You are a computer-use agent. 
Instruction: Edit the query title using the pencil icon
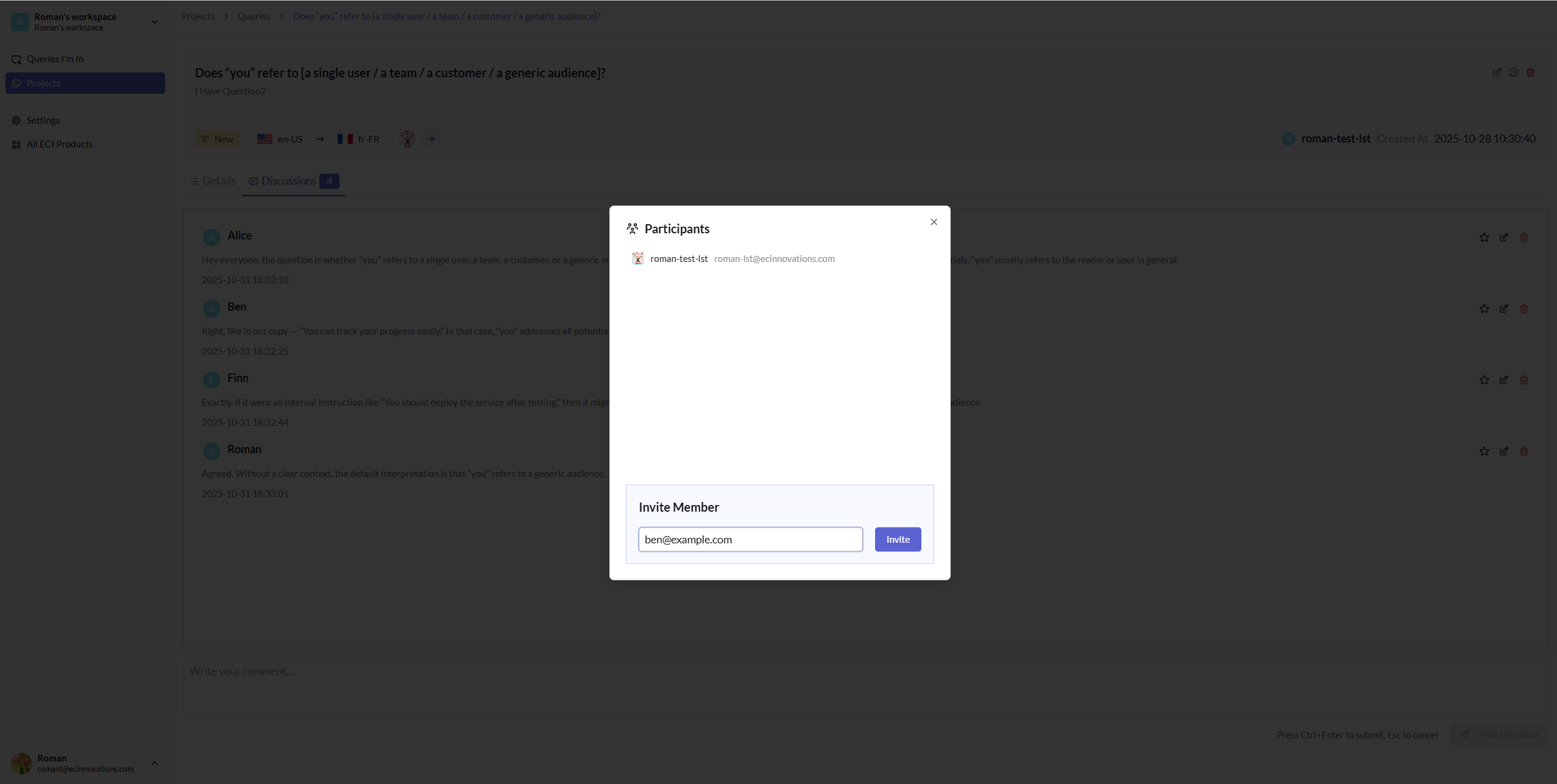[x=1497, y=72]
